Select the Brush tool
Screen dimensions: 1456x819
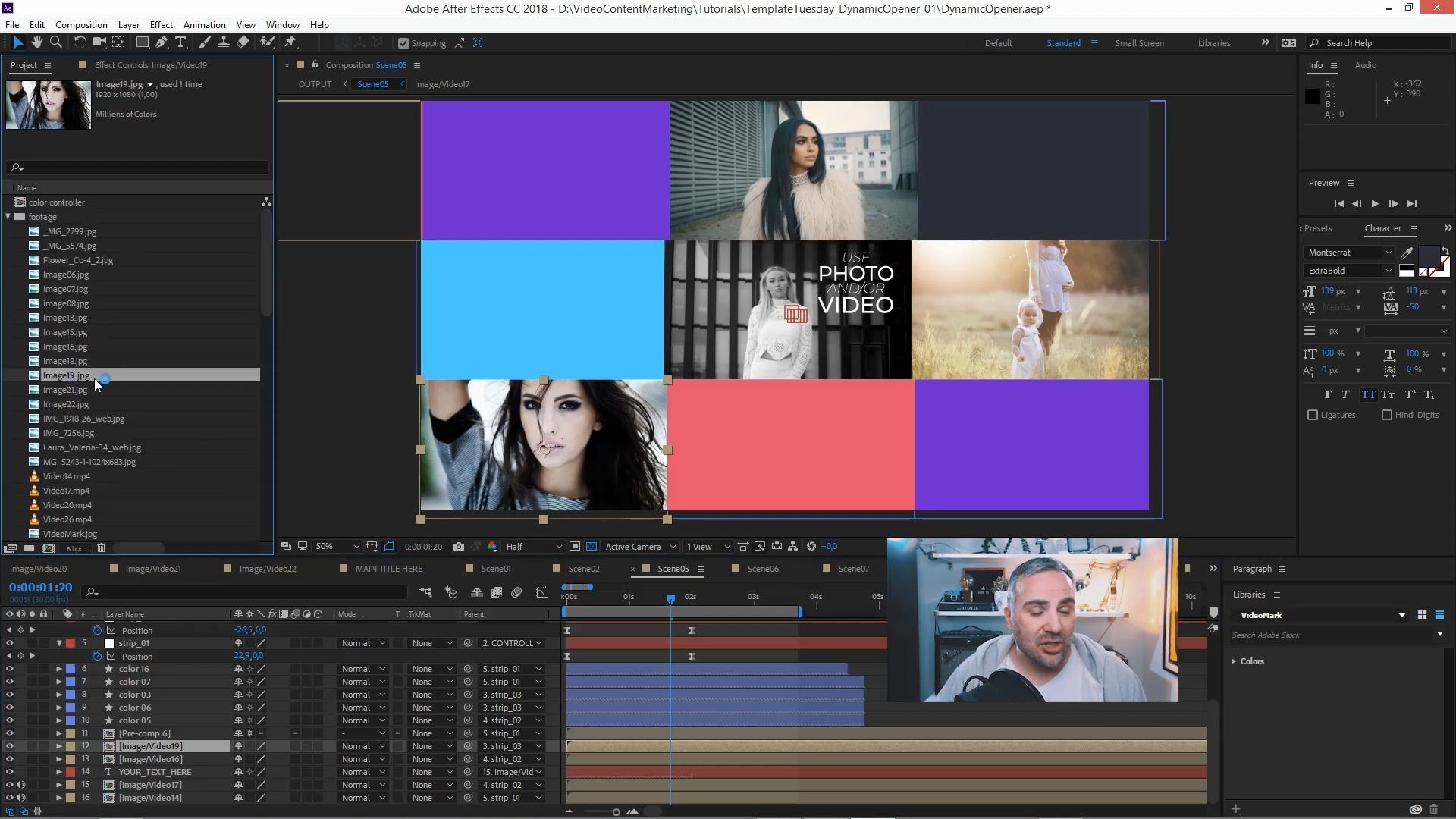[x=204, y=42]
